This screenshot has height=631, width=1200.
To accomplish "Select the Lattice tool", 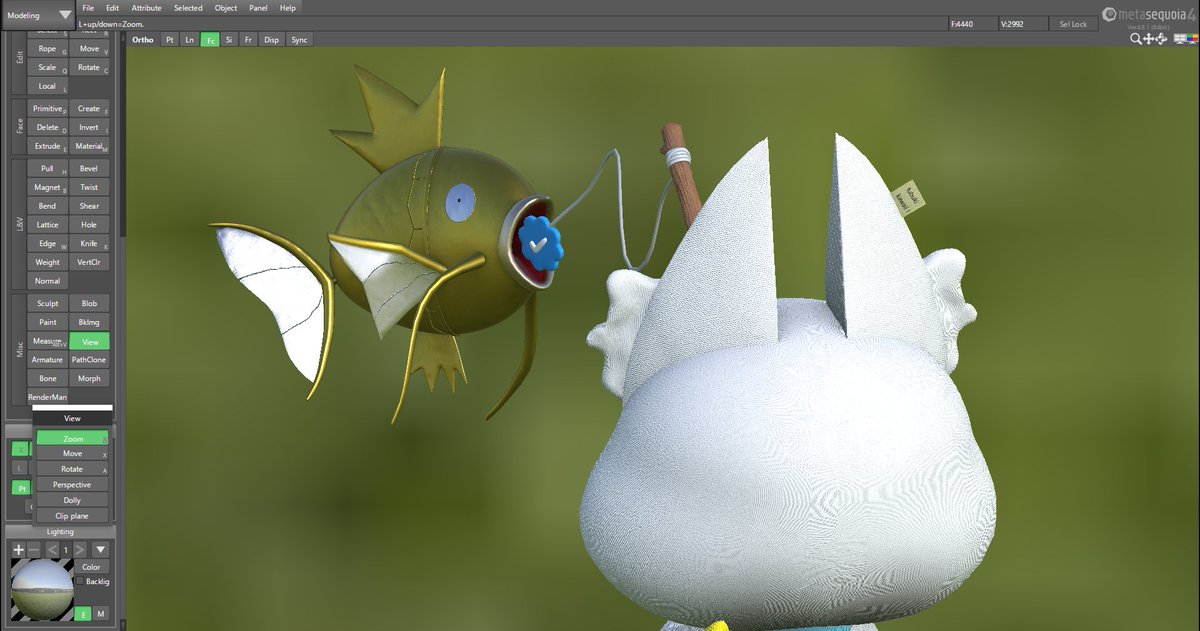I will (47, 225).
